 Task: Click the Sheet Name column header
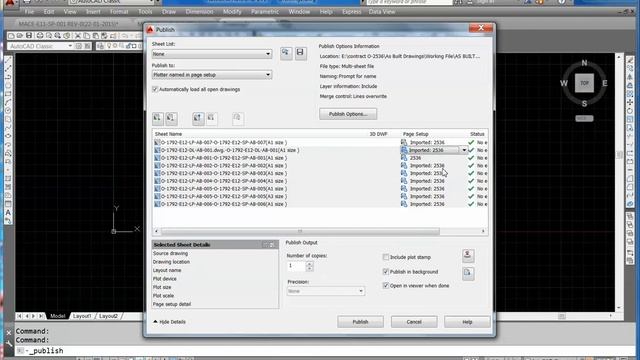(168, 134)
